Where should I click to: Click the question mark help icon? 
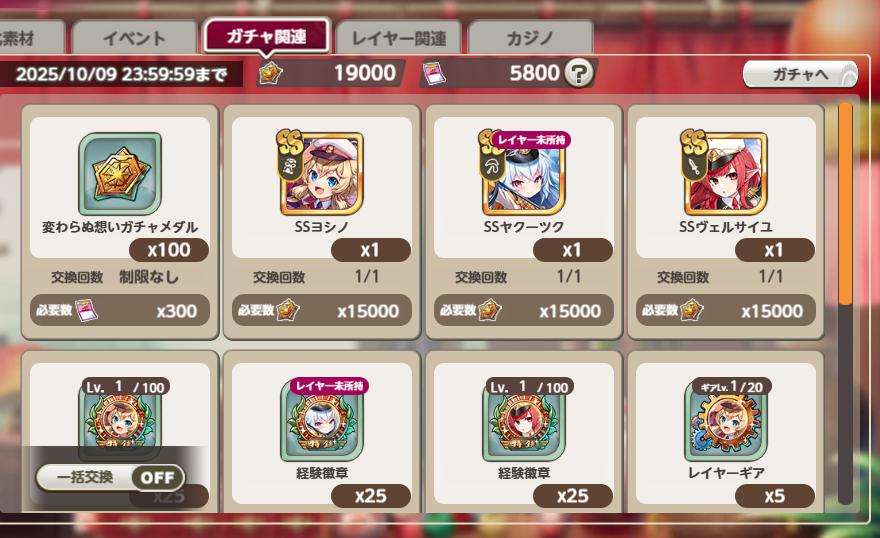579,73
